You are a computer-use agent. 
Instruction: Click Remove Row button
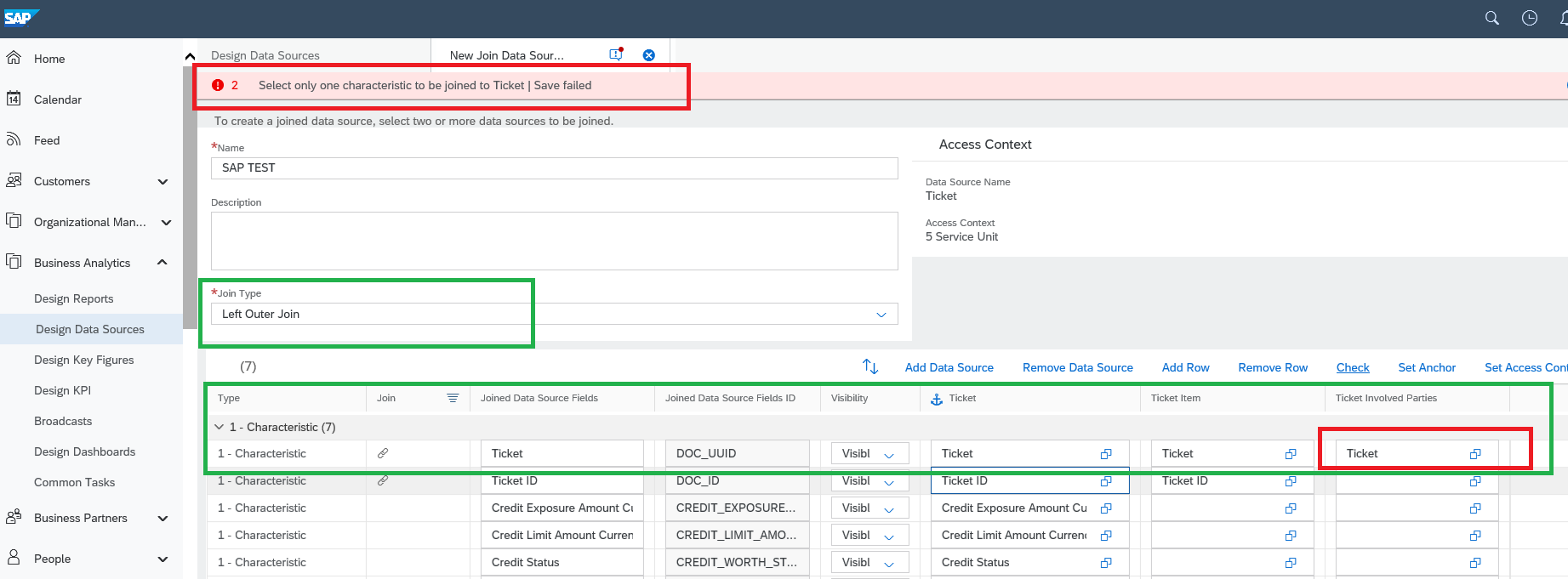tap(1273, 367)
